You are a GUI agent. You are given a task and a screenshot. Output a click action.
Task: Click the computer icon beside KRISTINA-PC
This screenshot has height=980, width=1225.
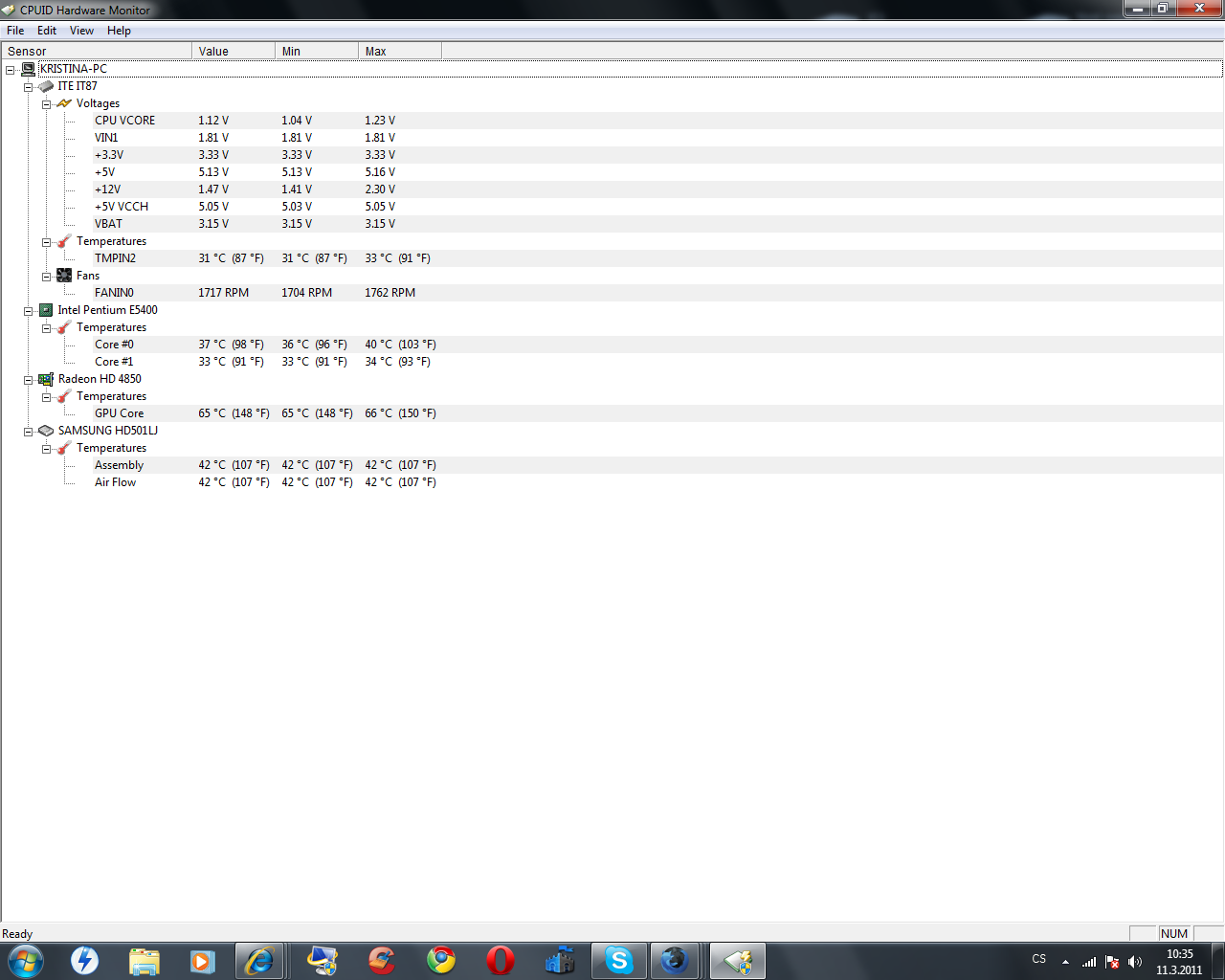(29, 69)
